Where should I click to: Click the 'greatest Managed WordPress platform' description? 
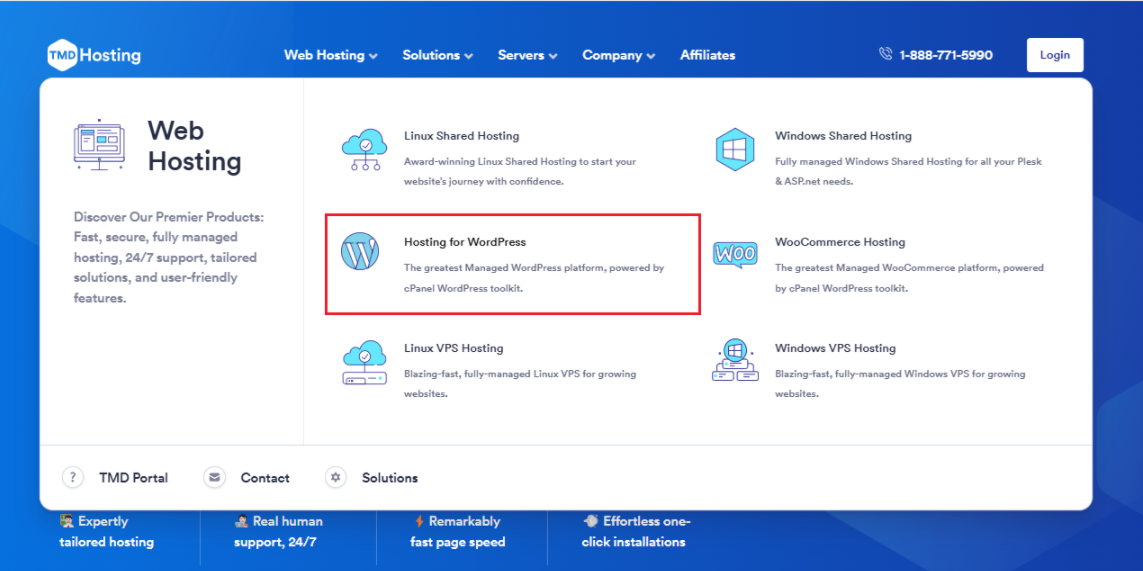(534, 278)
